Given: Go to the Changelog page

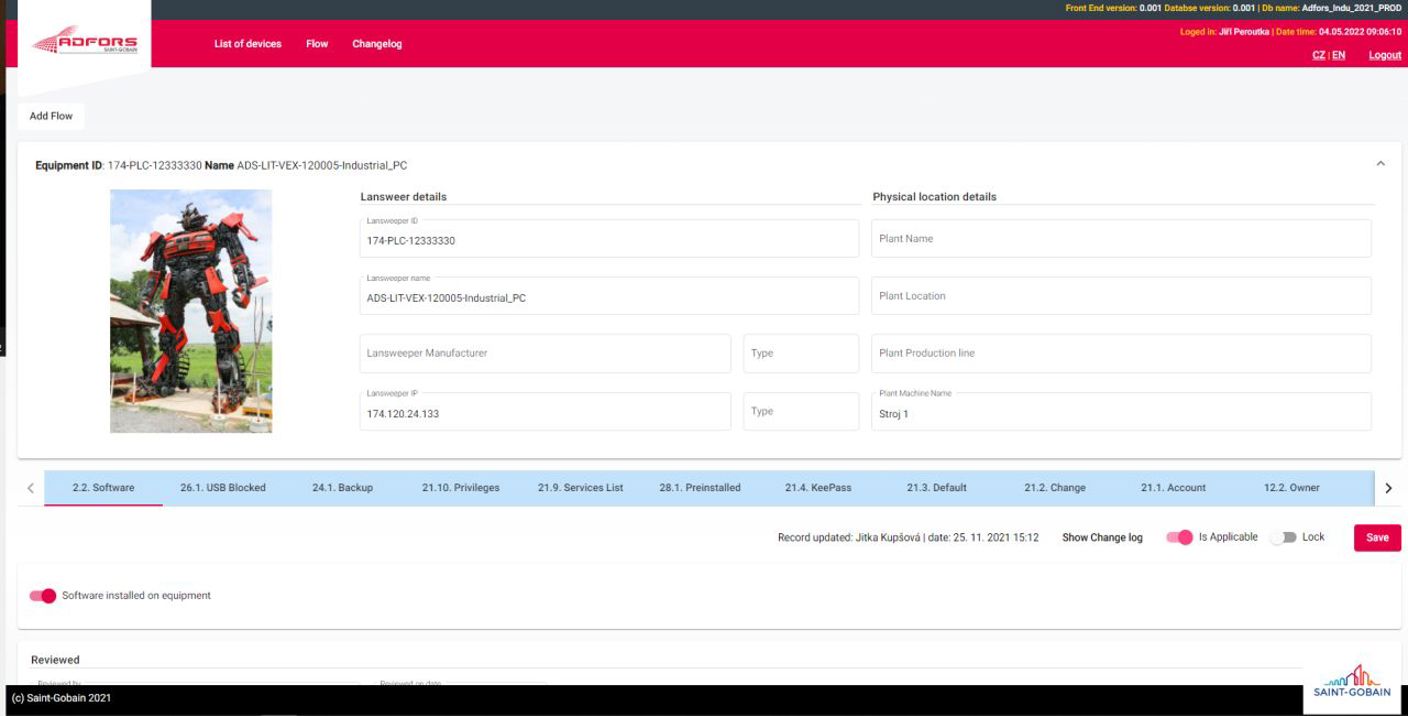Looking at the screenshot, I should coord(376,44).
